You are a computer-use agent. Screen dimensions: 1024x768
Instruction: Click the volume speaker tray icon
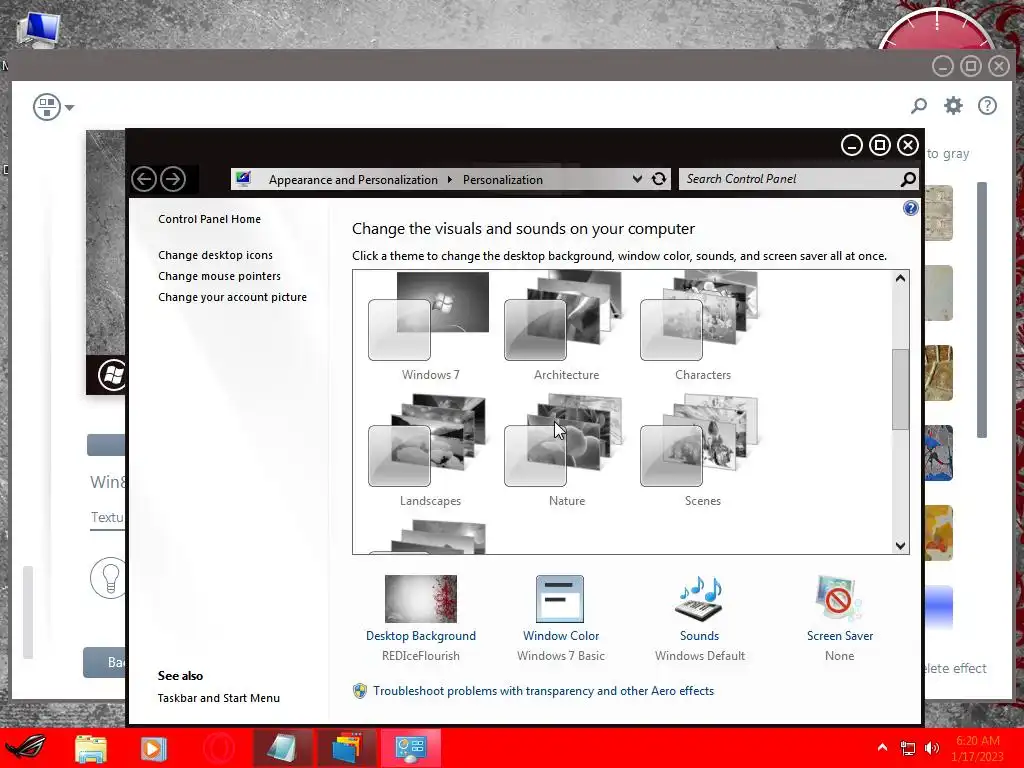[932, 748]
